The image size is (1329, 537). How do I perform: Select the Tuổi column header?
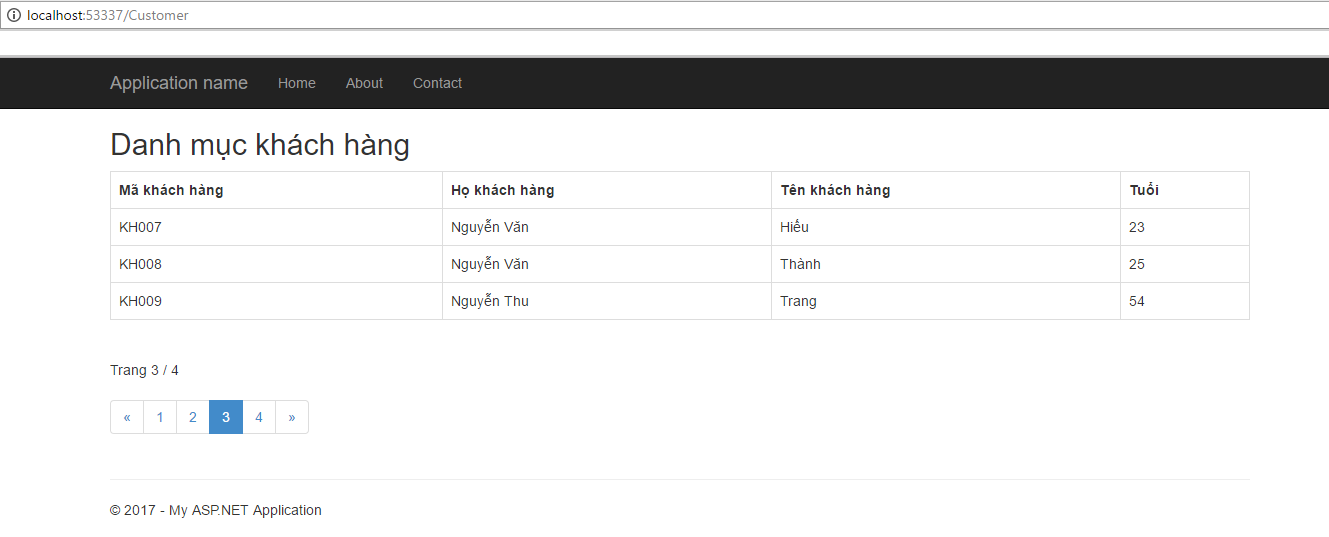1185,190
